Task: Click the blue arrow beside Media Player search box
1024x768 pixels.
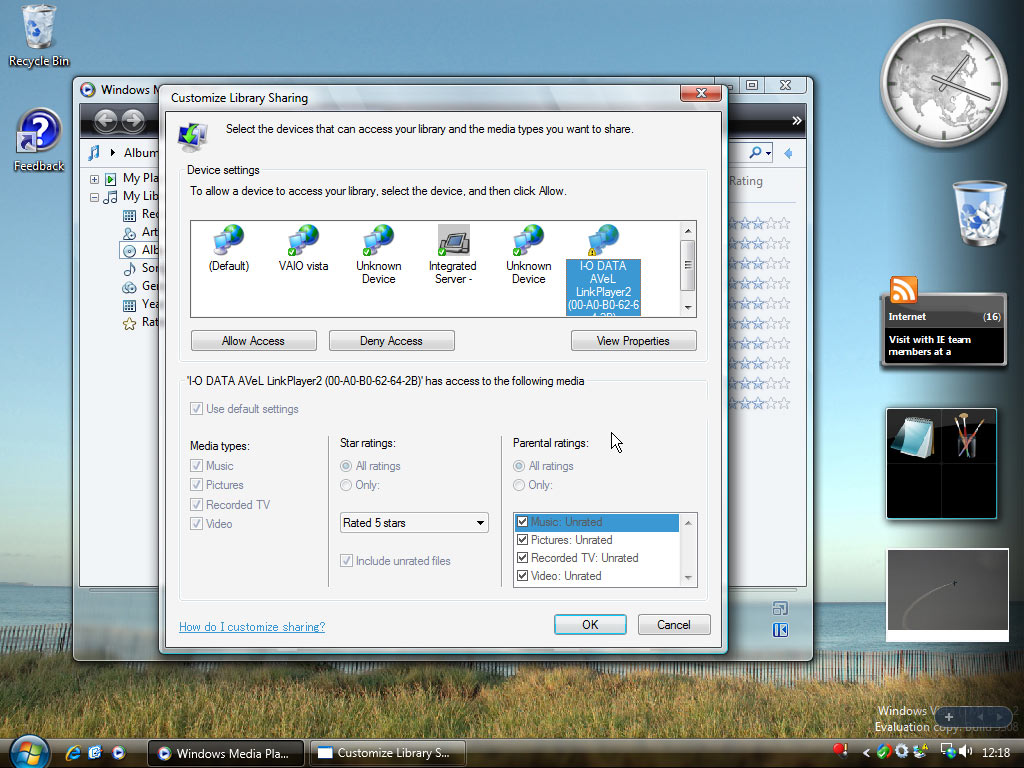Action: coord(788,153)
